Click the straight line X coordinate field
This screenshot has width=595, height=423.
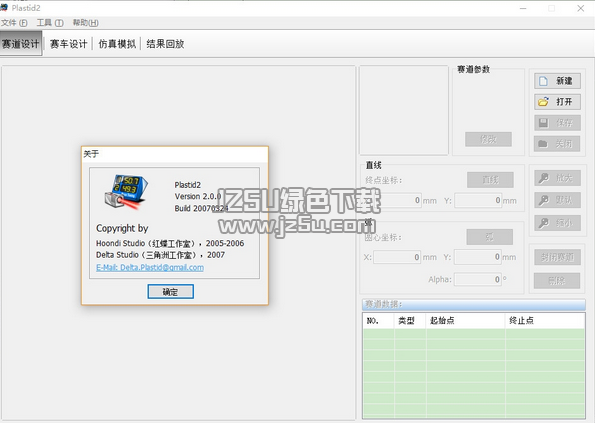(398, 200)
